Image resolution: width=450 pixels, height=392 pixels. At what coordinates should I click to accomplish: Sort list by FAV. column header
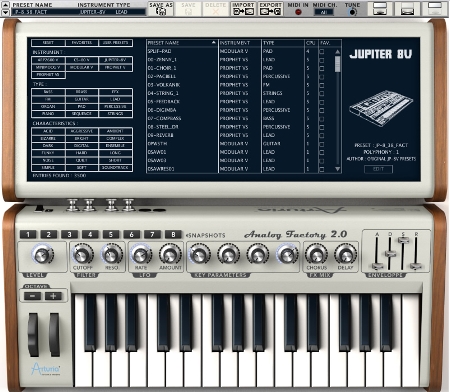click(325, 43)
